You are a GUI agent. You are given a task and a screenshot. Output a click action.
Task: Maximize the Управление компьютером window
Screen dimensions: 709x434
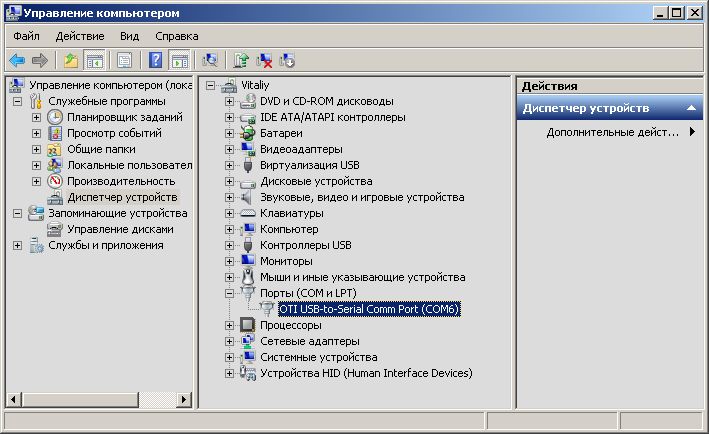point(676,13)
